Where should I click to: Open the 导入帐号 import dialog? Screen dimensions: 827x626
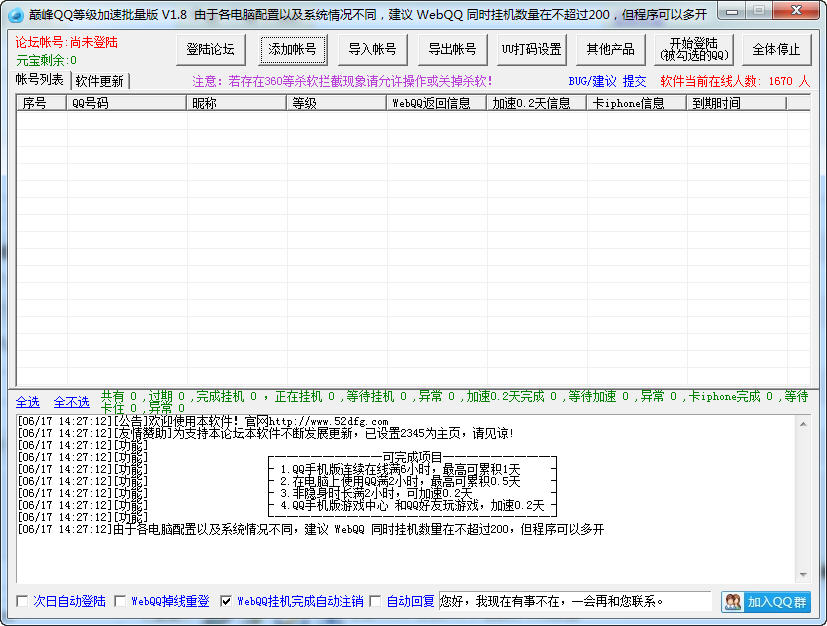click(372, 50)
